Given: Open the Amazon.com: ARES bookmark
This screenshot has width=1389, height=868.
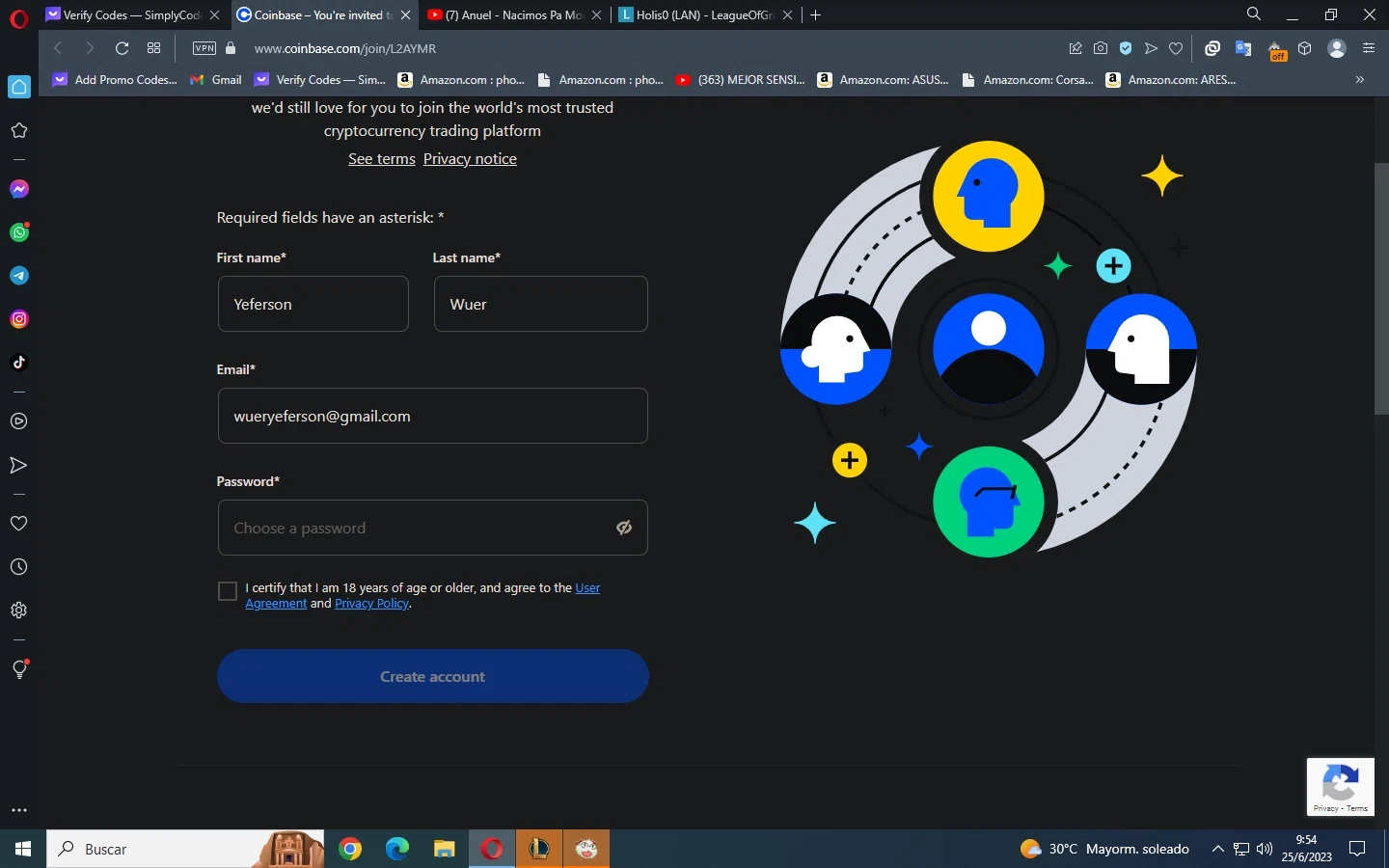Looking at the screenshot, I should [1171, 80].
